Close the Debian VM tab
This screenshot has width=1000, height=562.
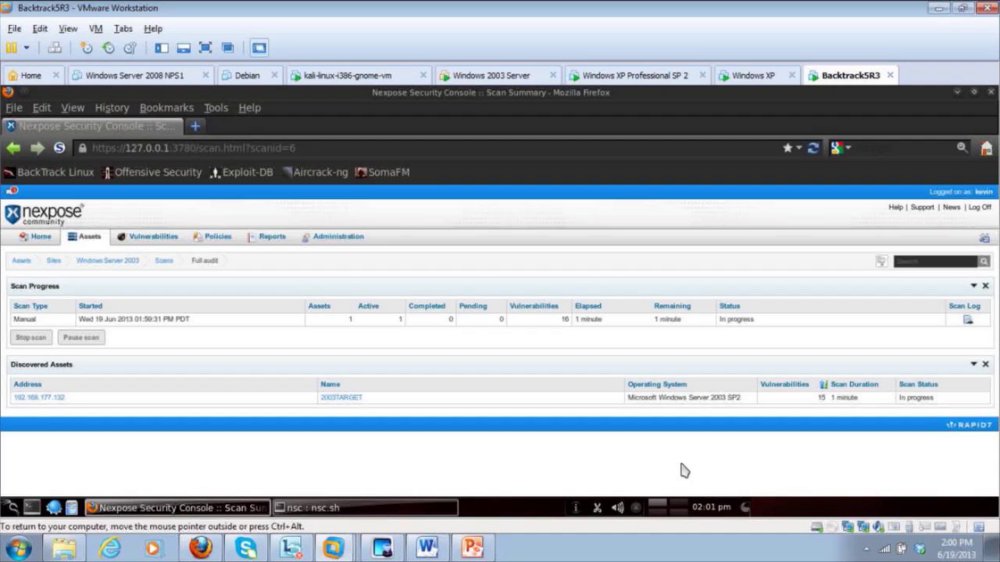274,75
